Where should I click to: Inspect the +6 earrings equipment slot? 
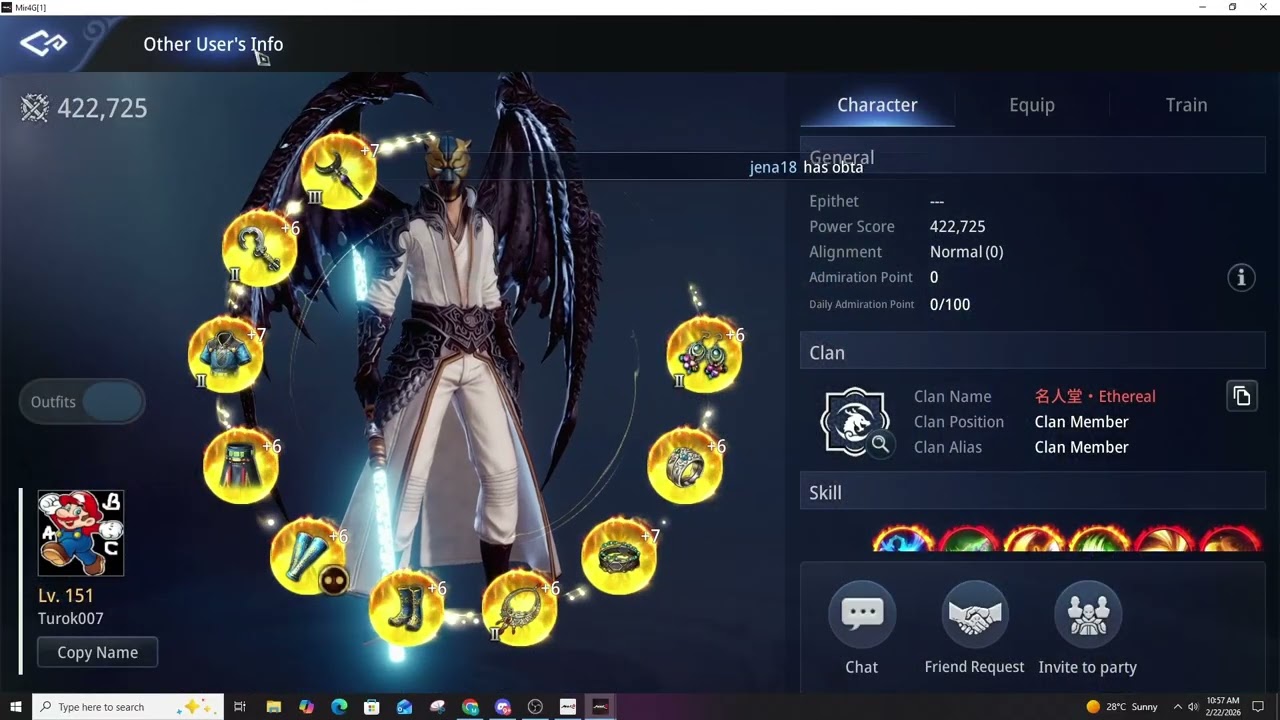click(x=704, y=355)
